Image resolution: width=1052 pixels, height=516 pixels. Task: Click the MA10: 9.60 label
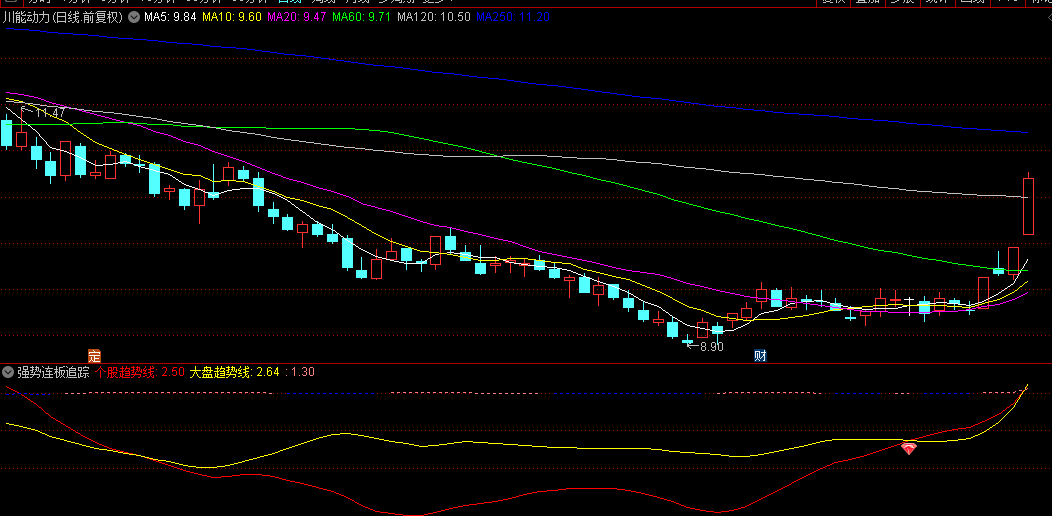tap(231, 17)
